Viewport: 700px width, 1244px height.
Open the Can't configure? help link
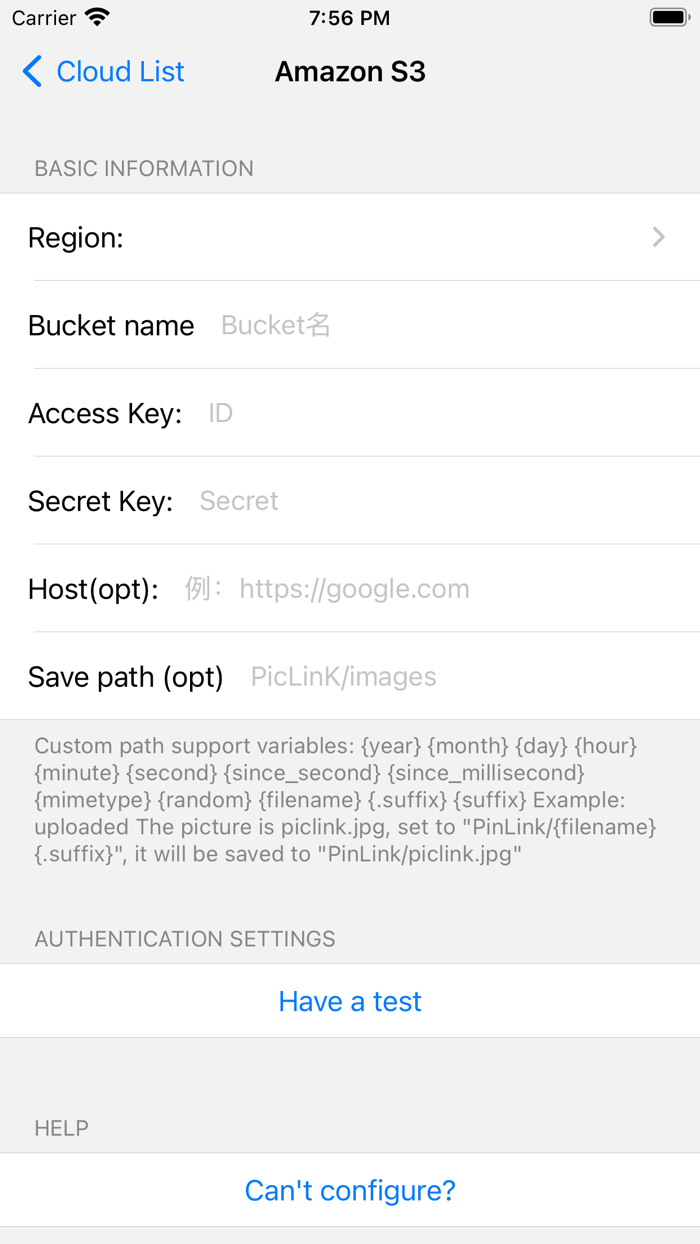(x=350, y=1190)
